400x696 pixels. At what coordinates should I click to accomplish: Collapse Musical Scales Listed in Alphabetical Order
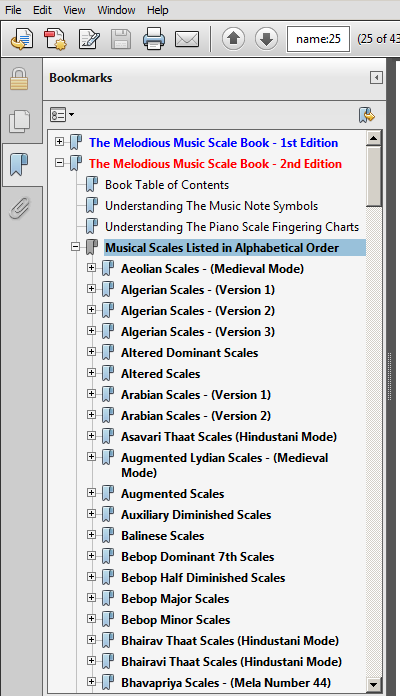tap(76, 247)
